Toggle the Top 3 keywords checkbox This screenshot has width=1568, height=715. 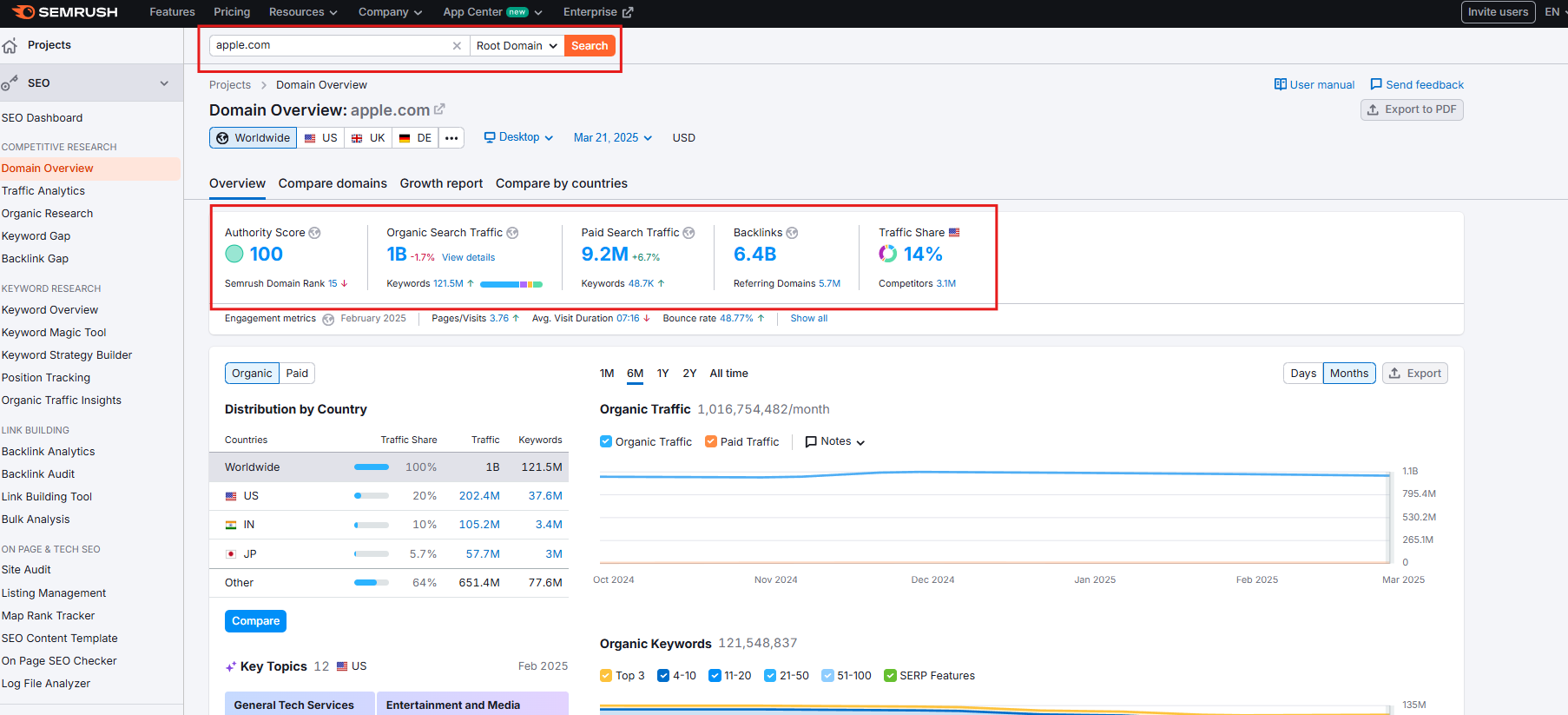[x=606, y=675]
